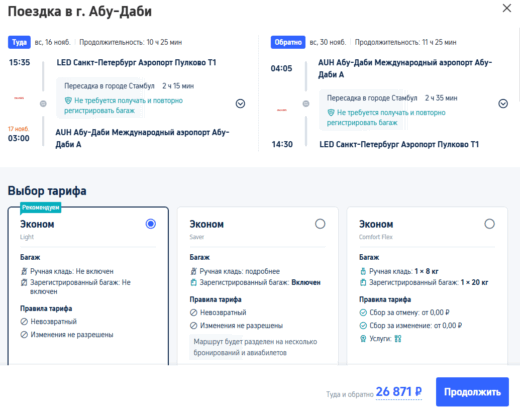Click Saver registered baggage suitcase icon
This screenshot has width=520, height=413.
(x=194, y=283)
